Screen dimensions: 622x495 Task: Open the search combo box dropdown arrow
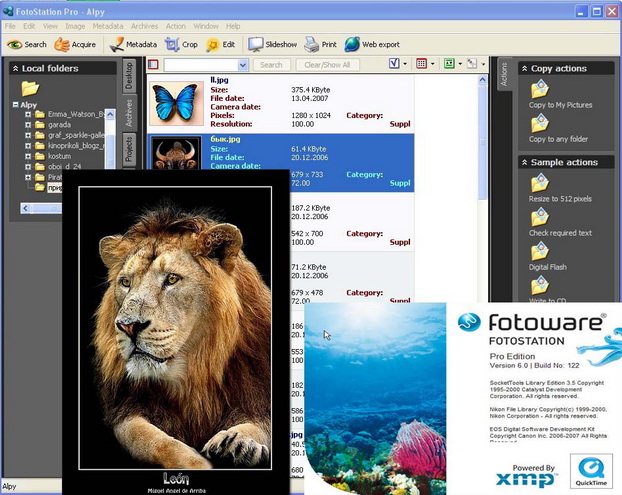pyautogui.click(x=243, y=65)
